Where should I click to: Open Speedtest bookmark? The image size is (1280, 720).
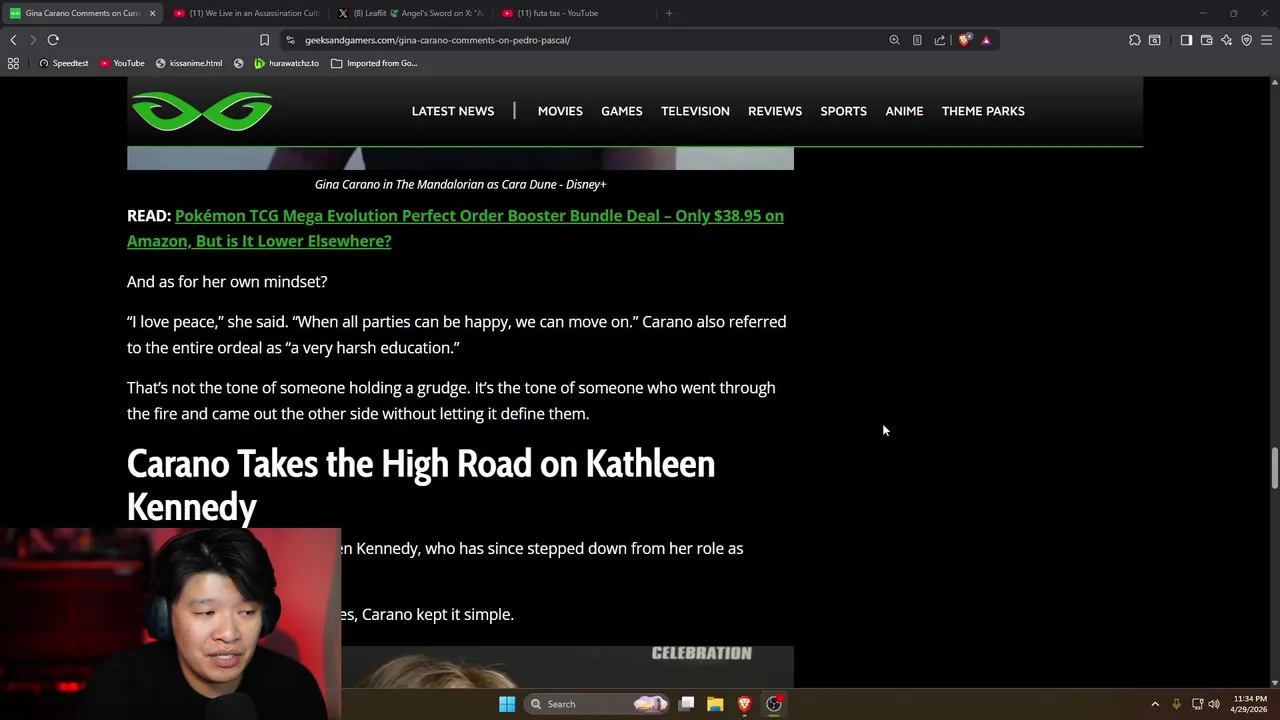click(x=64, y=63)
